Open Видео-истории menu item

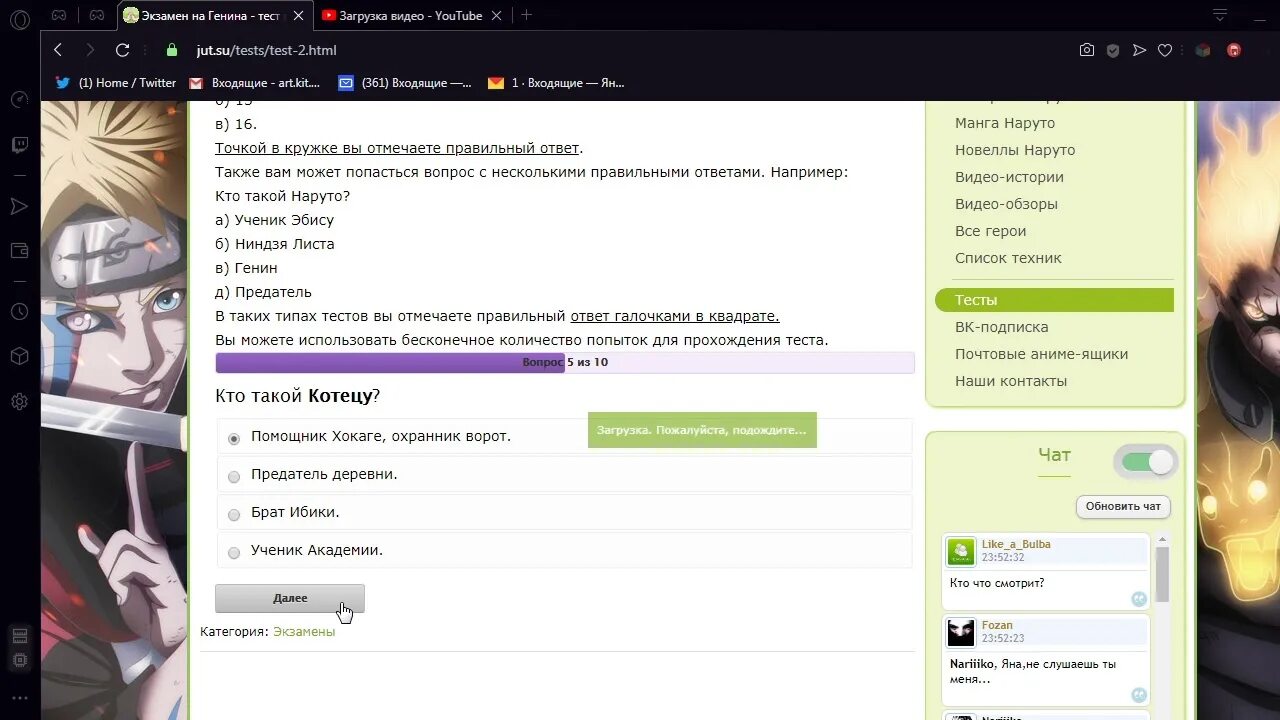[1009, 177]
